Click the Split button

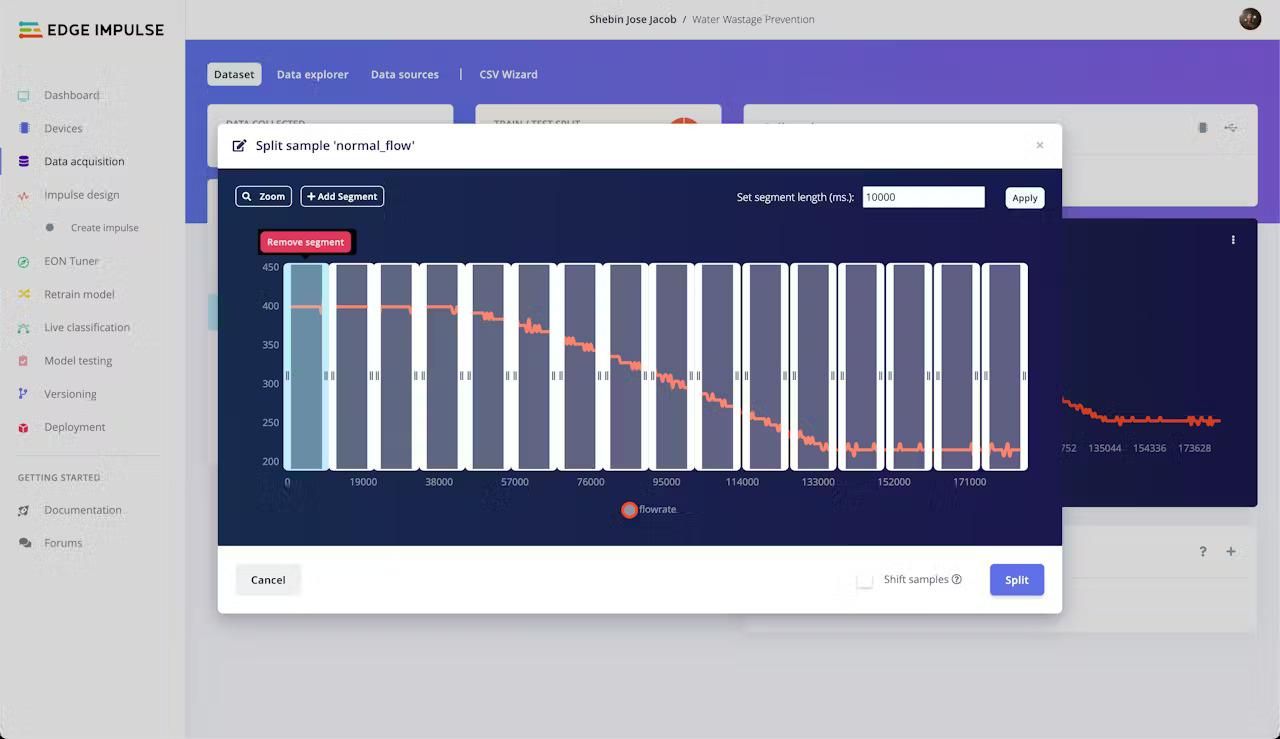coord(1017,580)
